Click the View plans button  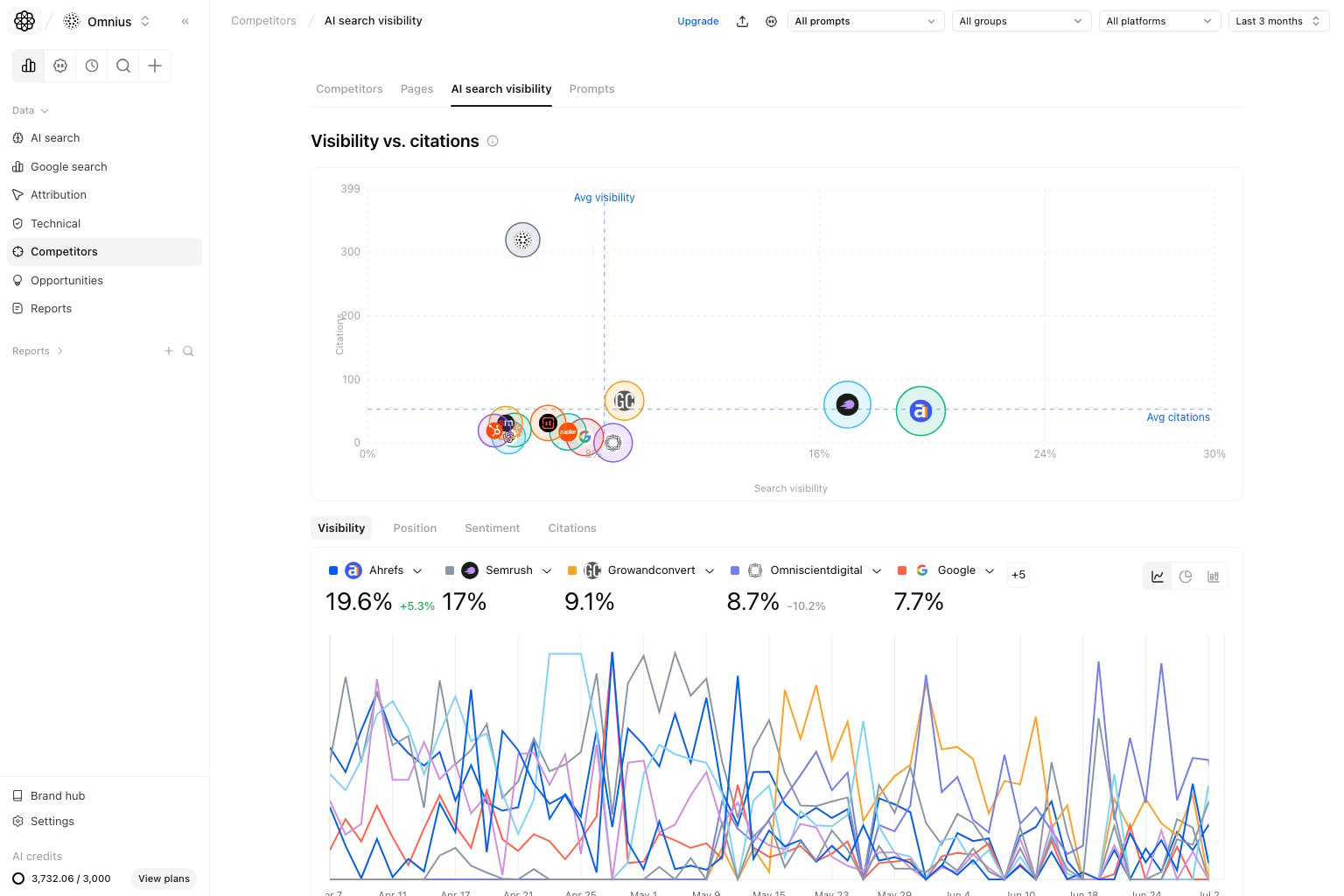coord(164,878)
